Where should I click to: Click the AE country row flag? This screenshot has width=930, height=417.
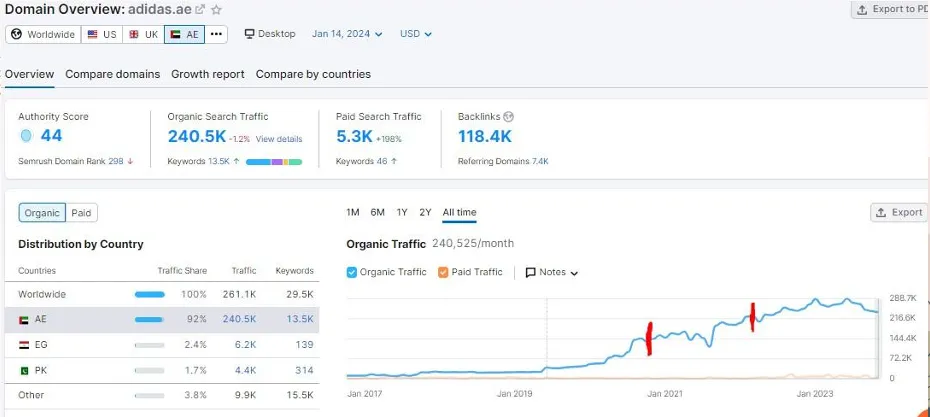[24, 319]
